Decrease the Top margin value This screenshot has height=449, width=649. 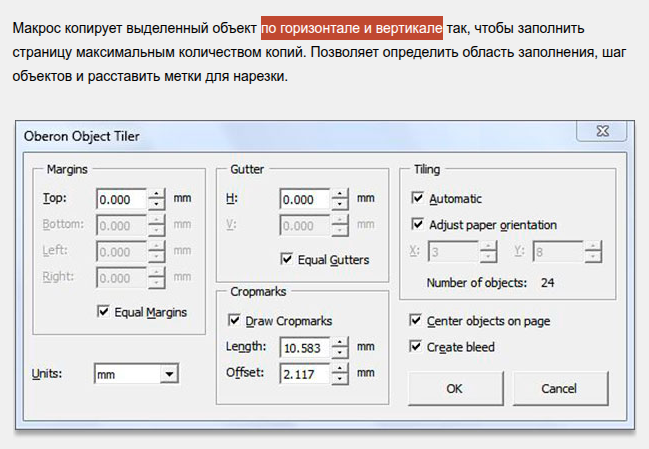[156, 204]
